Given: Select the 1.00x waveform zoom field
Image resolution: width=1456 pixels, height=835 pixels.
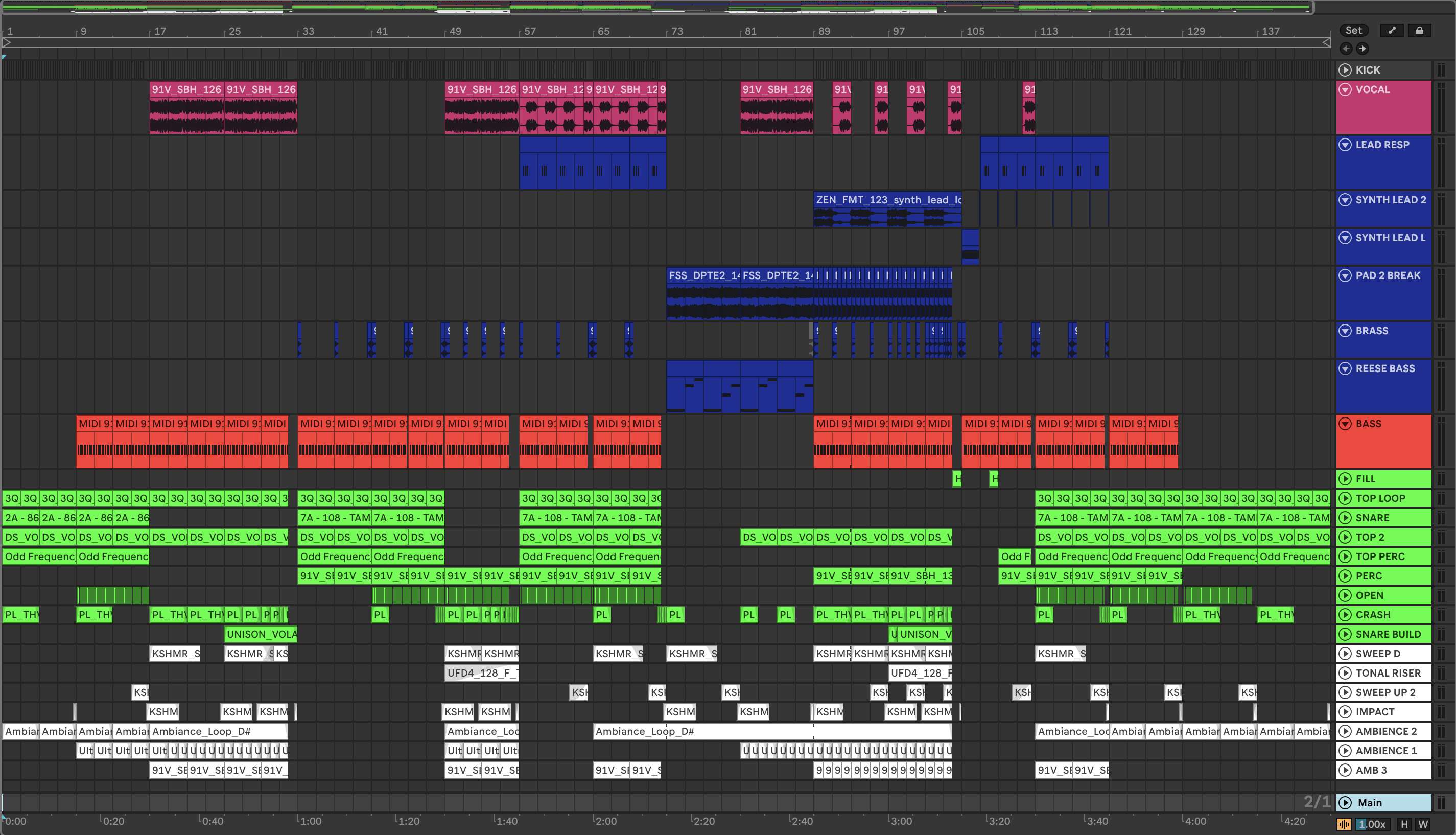Looking at the screenshot, I should click(1372, 824).
